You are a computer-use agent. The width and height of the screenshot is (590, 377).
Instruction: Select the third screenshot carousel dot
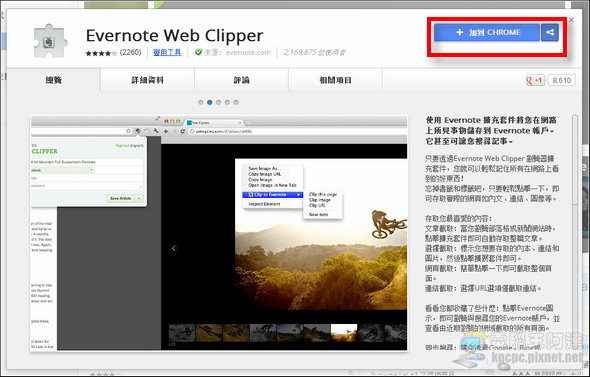click(218, 102)
